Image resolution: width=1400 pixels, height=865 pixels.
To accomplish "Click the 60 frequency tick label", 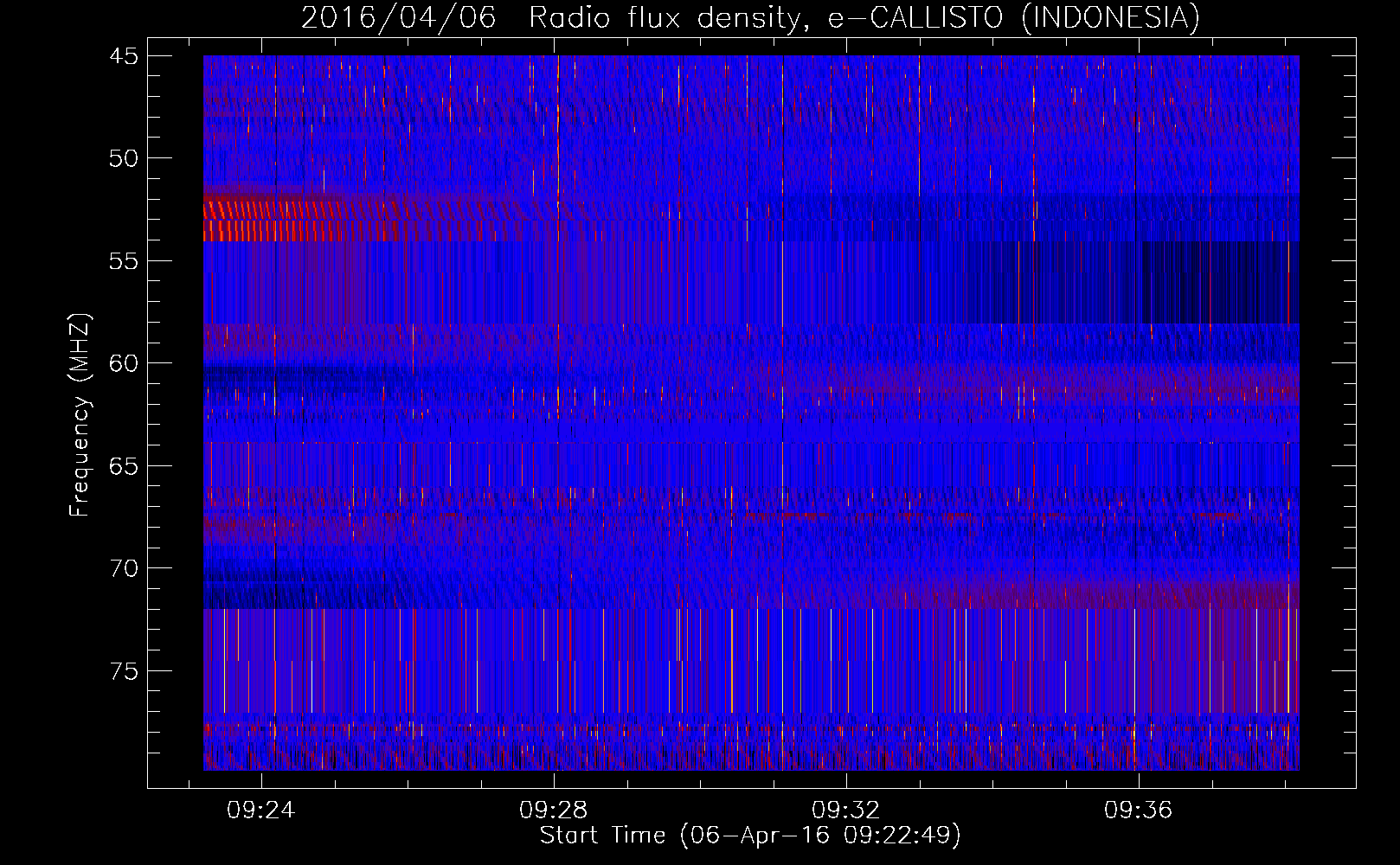I will point(124,363).
